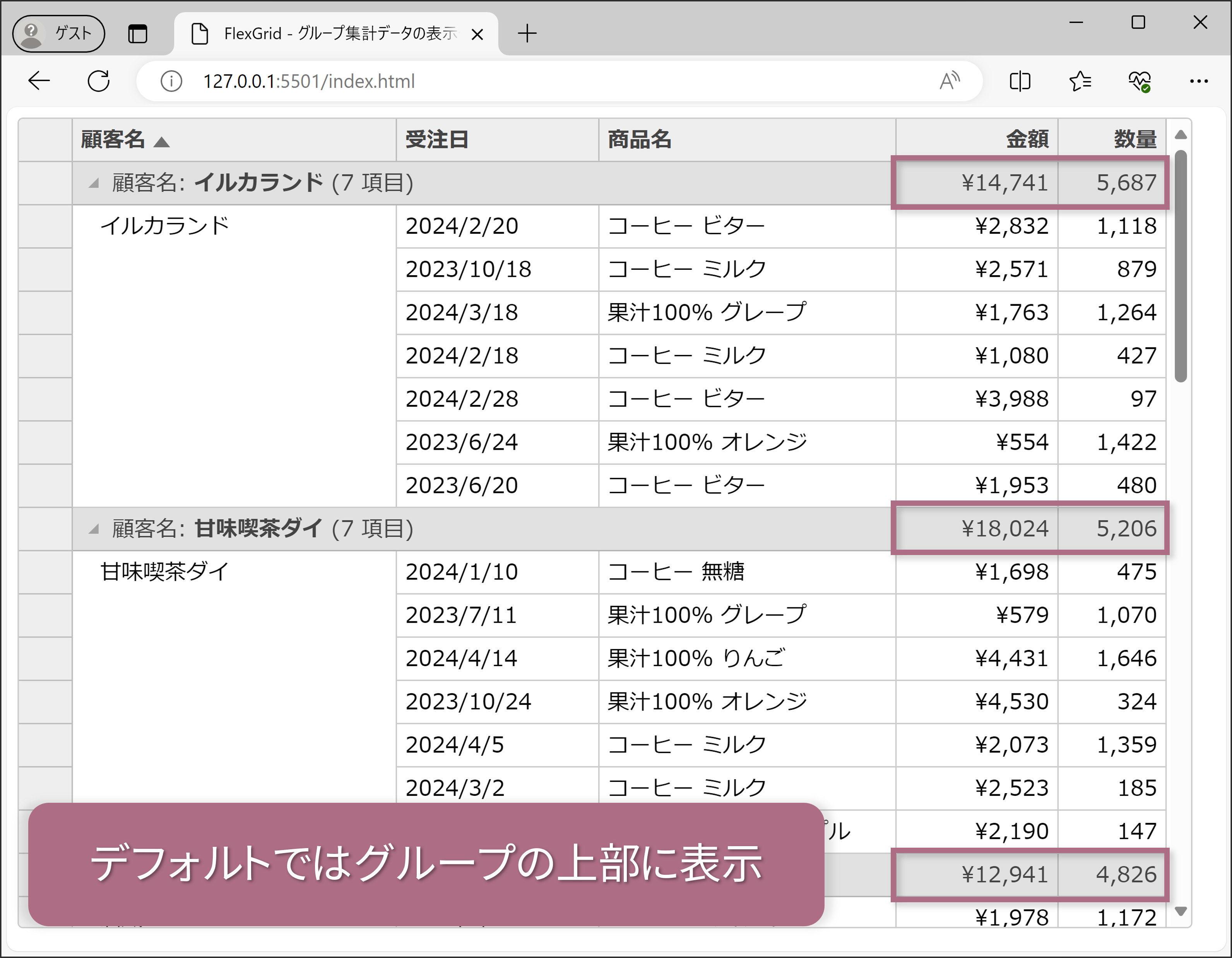Sort by 金額 column header
Screen dimensions: 1232x958
pos(977,140)
